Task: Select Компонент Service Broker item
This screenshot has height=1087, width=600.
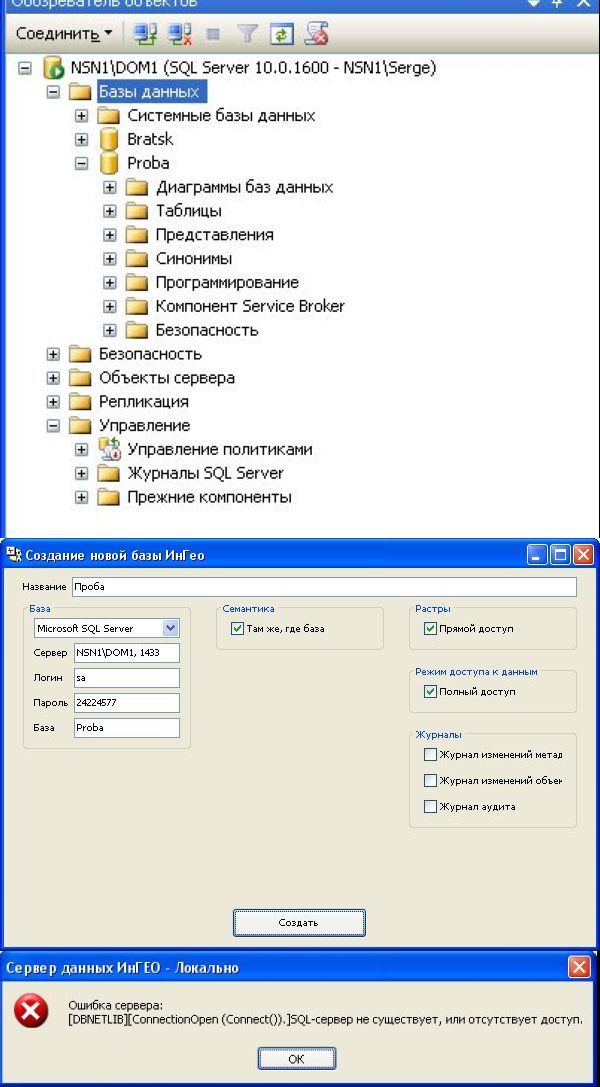Action: (250, 306)
